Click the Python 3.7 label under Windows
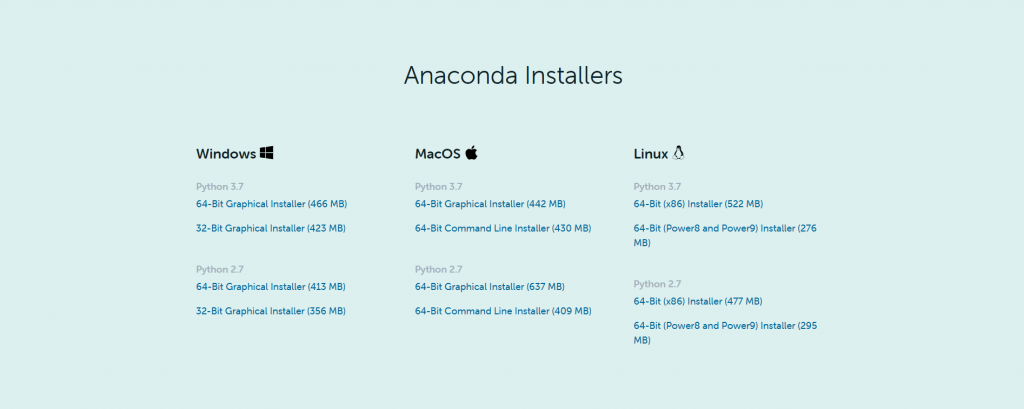Screen dimensions: 1024x409 219,186
